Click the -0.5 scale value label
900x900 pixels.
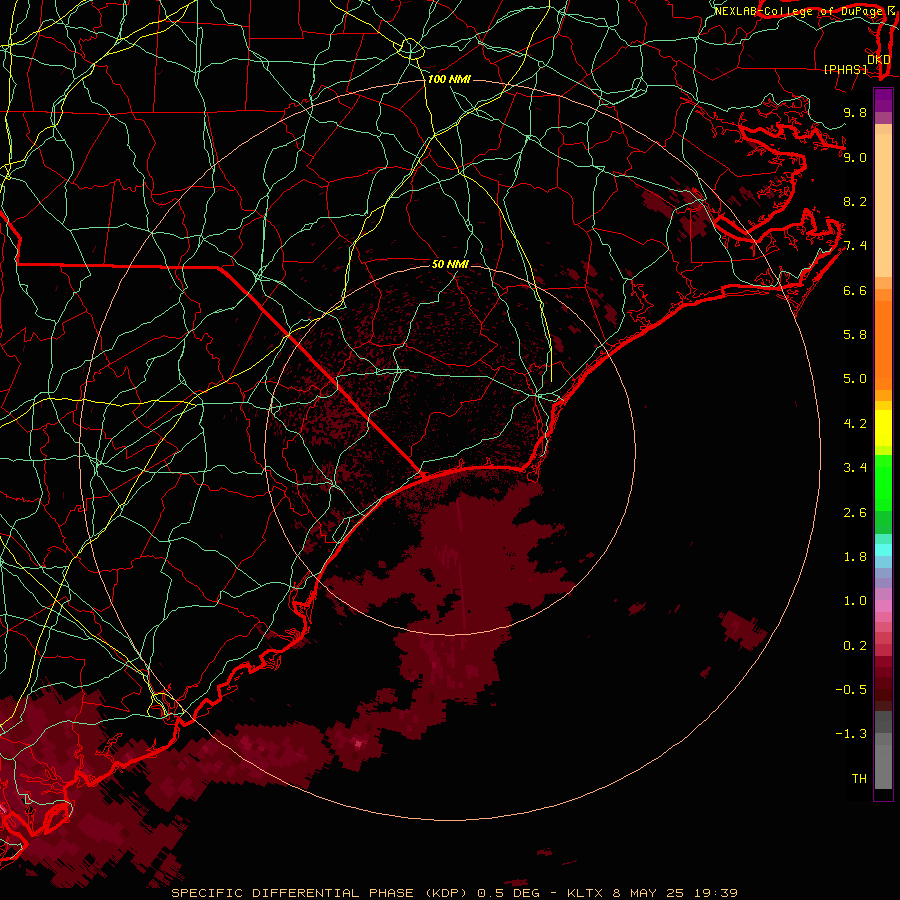pyautogui.click(x=851, y=690)
